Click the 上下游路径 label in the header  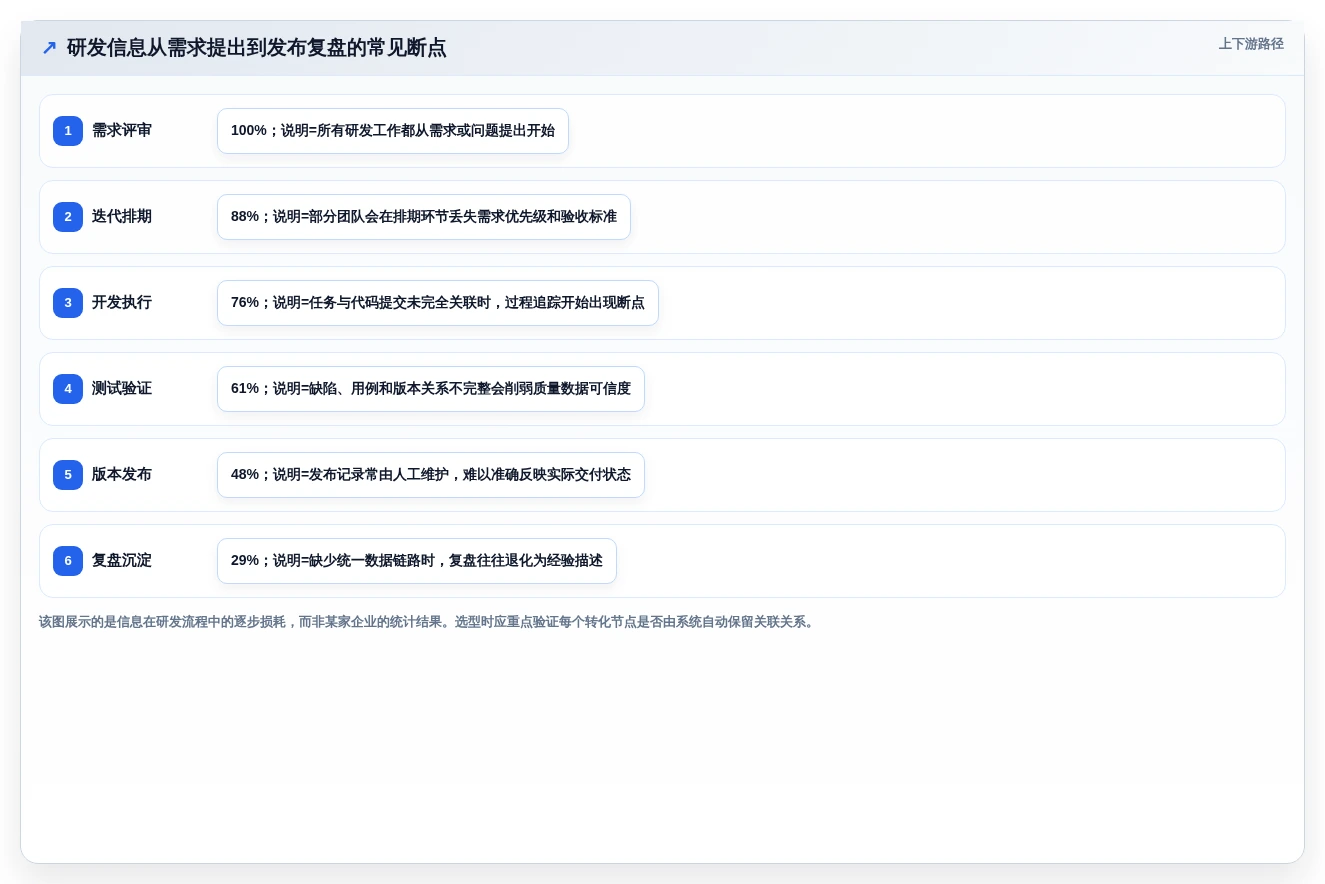coord(1251,44)
